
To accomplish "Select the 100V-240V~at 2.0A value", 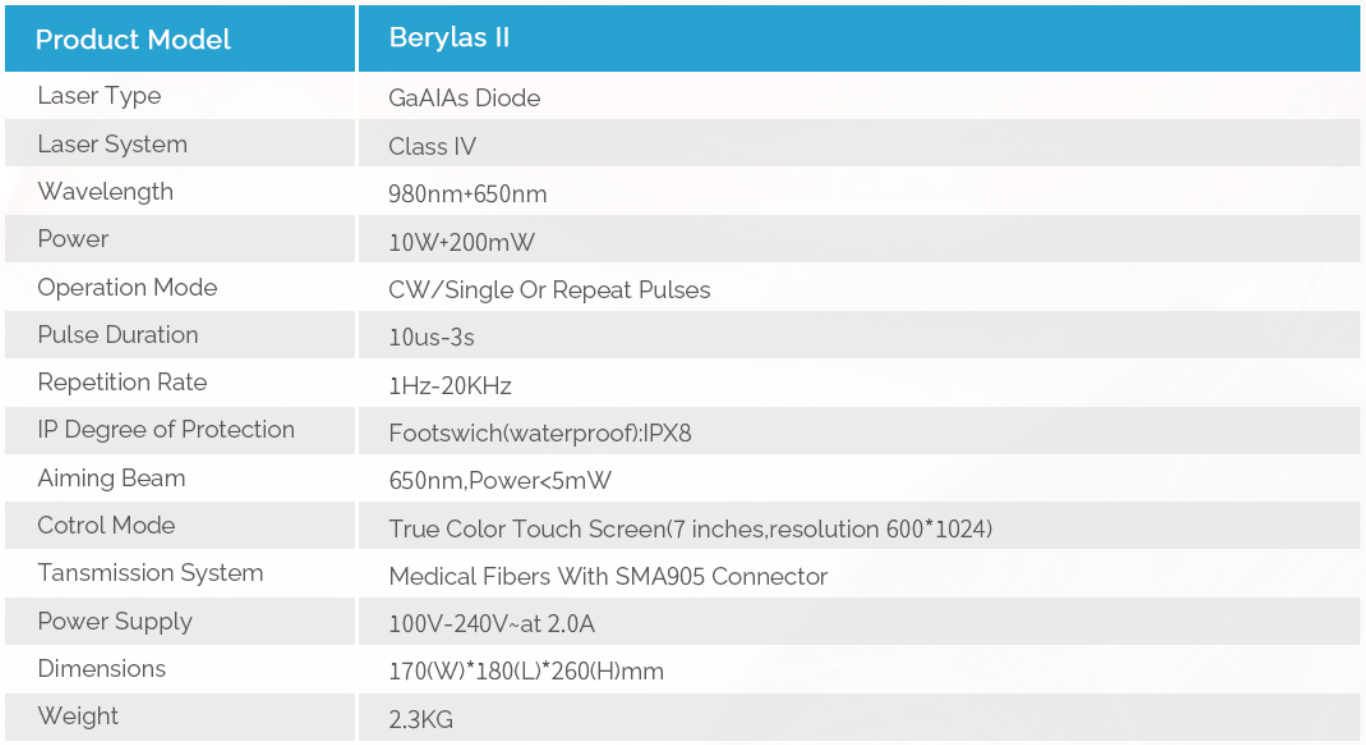I will 491,625.
